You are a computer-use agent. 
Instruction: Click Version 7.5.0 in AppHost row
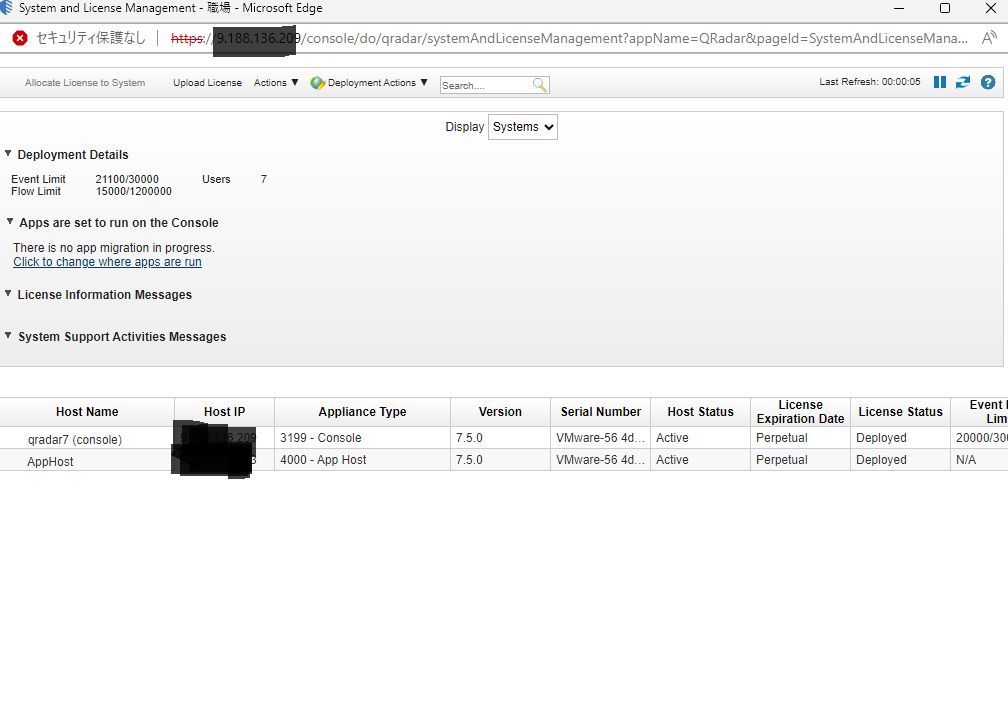coord(469,460)
